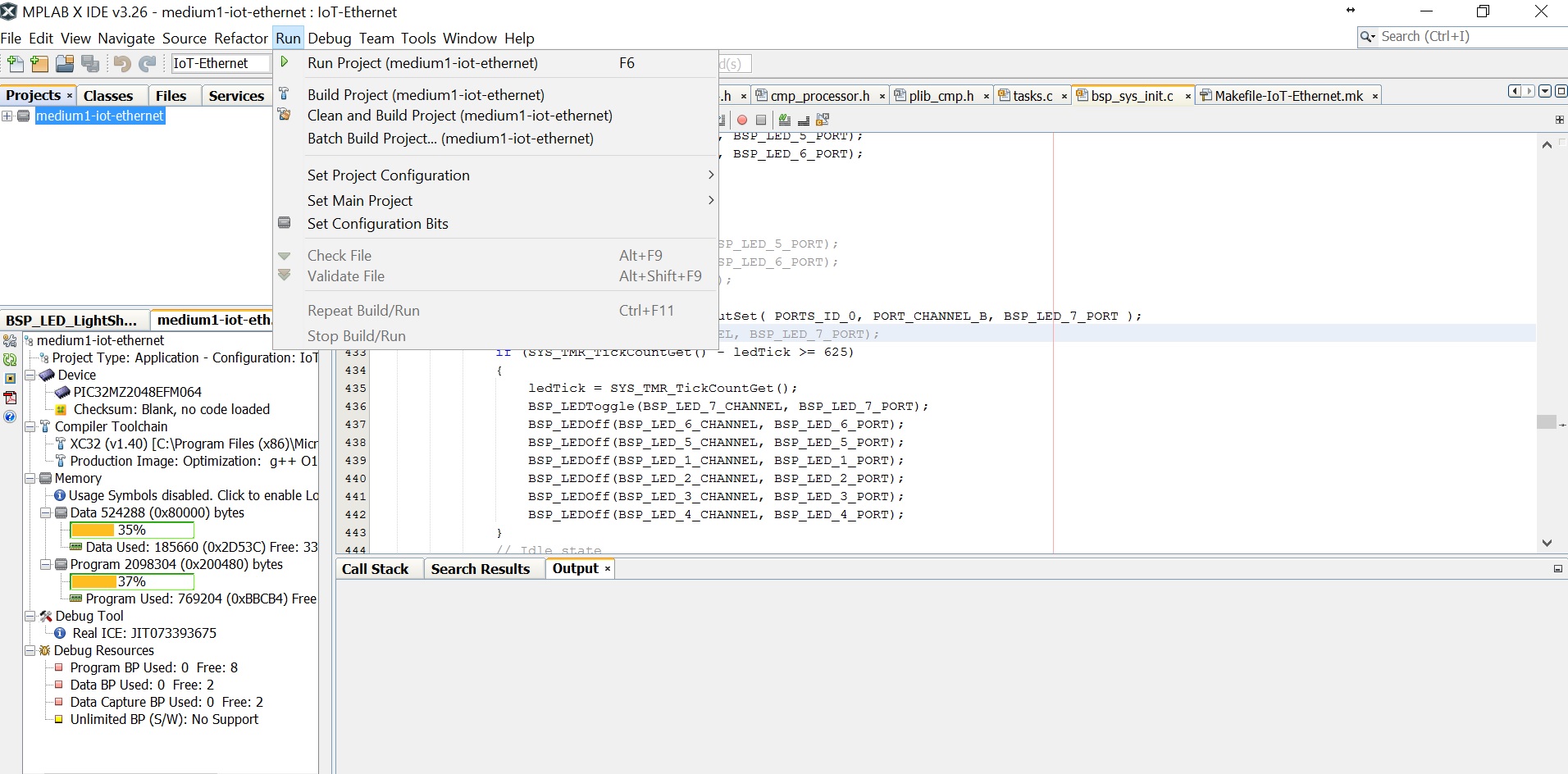
Task: Switch to the Services tab
Action: pyautogui.click(x=236, y=96)
